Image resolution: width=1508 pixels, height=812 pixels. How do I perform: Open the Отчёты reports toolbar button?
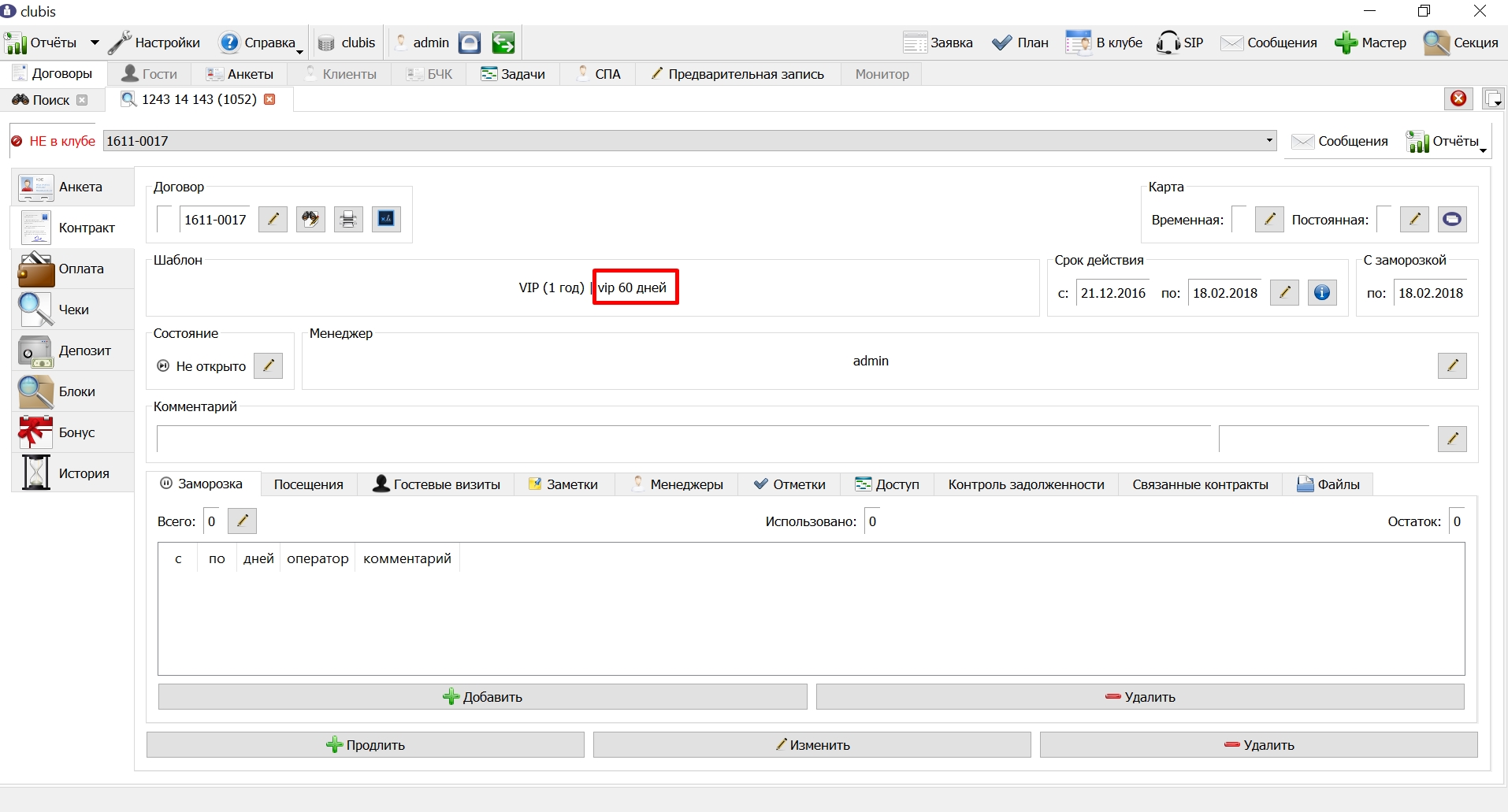click(40, 43)
